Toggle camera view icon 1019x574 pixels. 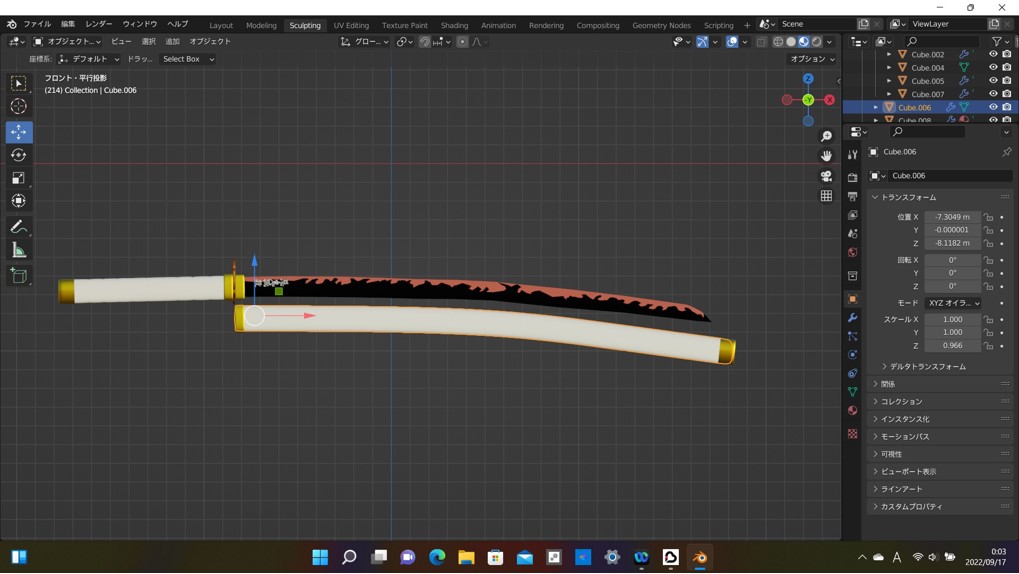click(x=826, y=176)
